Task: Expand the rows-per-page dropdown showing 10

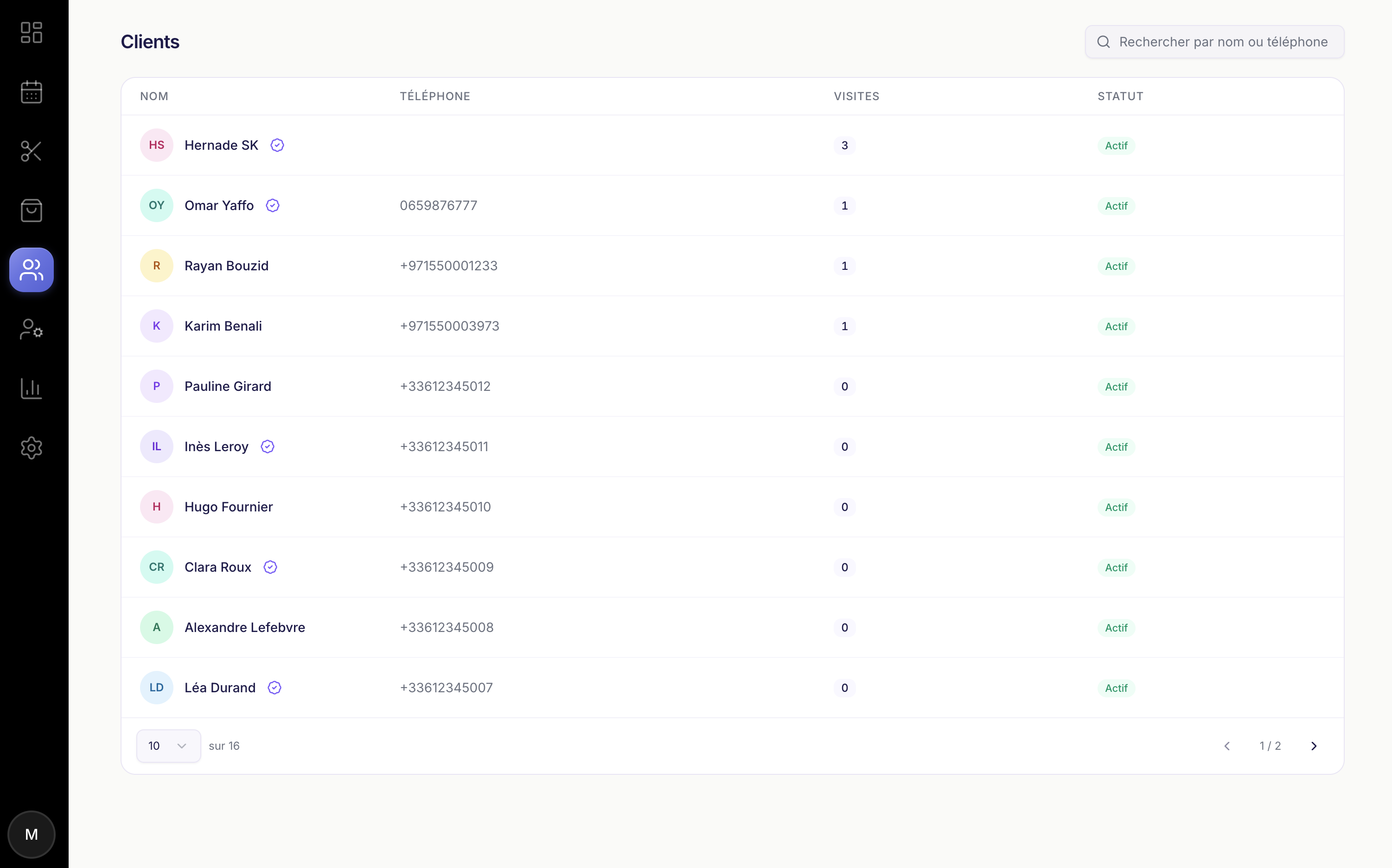Action: (x=168, y=746)
